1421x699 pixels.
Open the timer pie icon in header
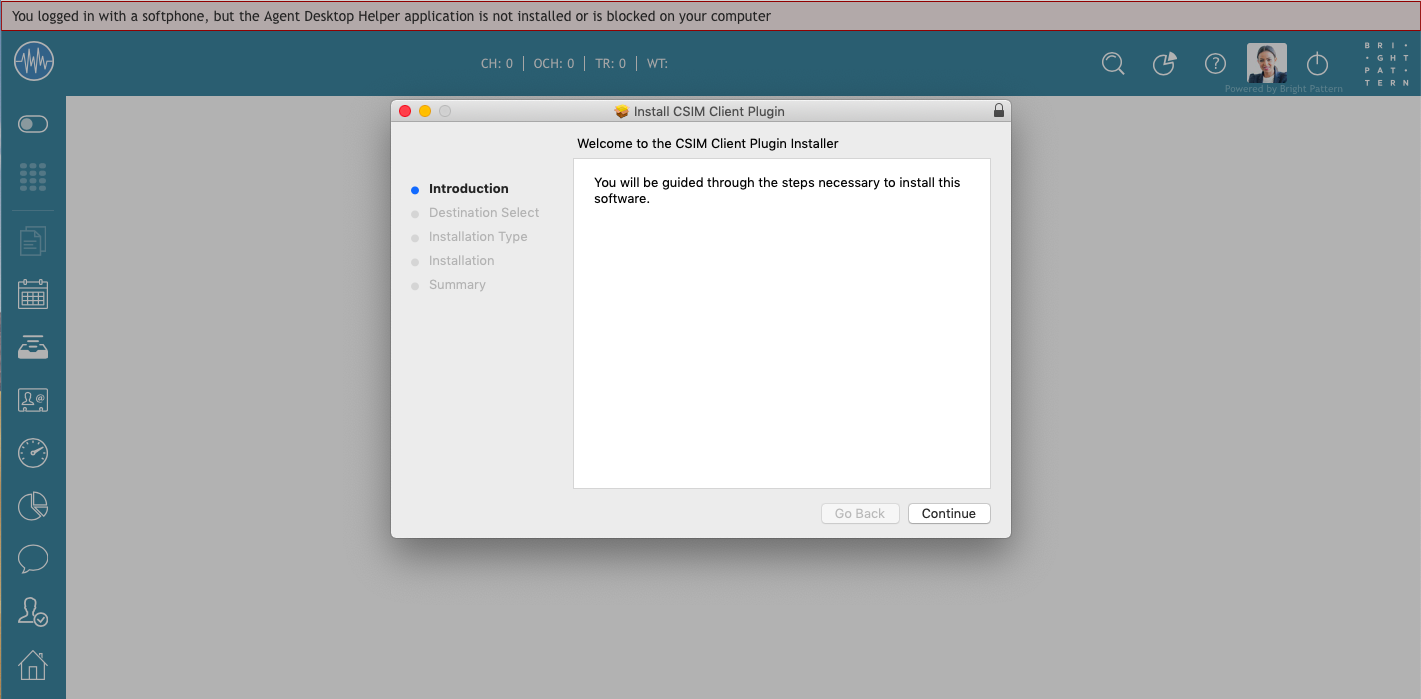point(1164,64)
